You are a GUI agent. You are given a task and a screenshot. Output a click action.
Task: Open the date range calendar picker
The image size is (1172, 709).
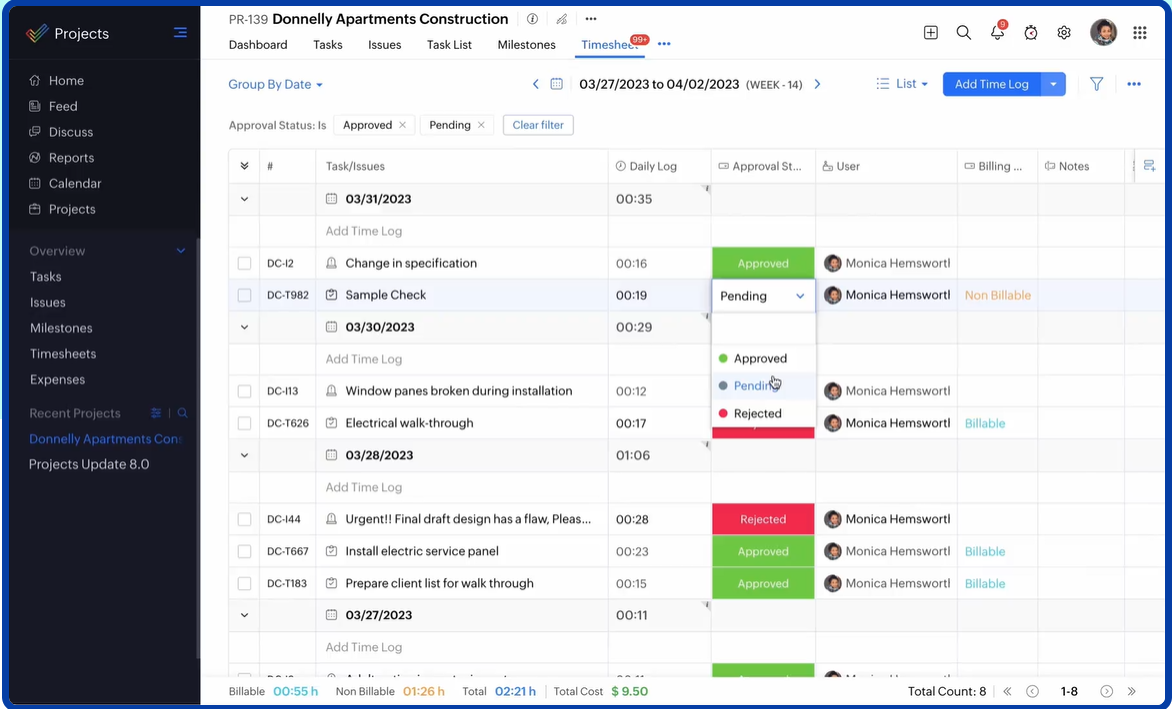tap(557, 85)
